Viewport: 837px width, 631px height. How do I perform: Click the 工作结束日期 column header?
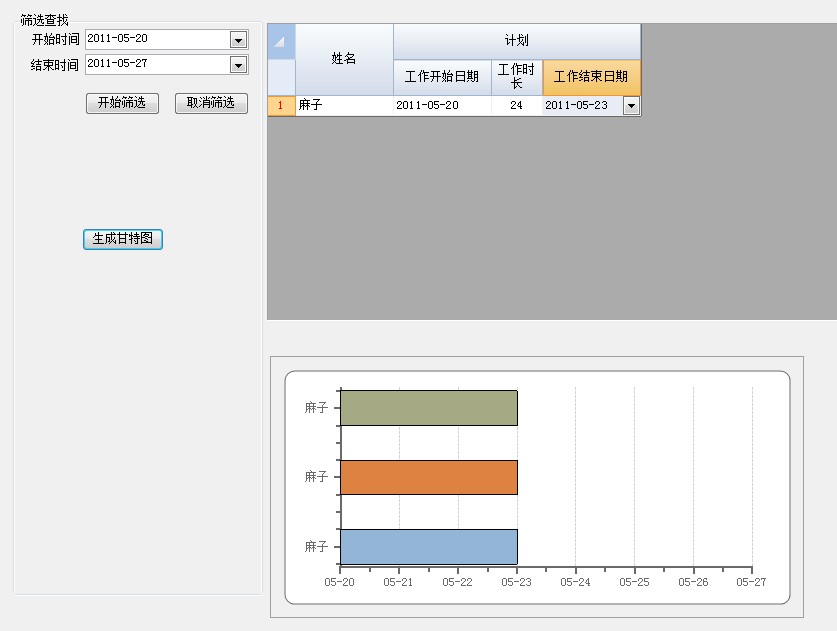591,77
